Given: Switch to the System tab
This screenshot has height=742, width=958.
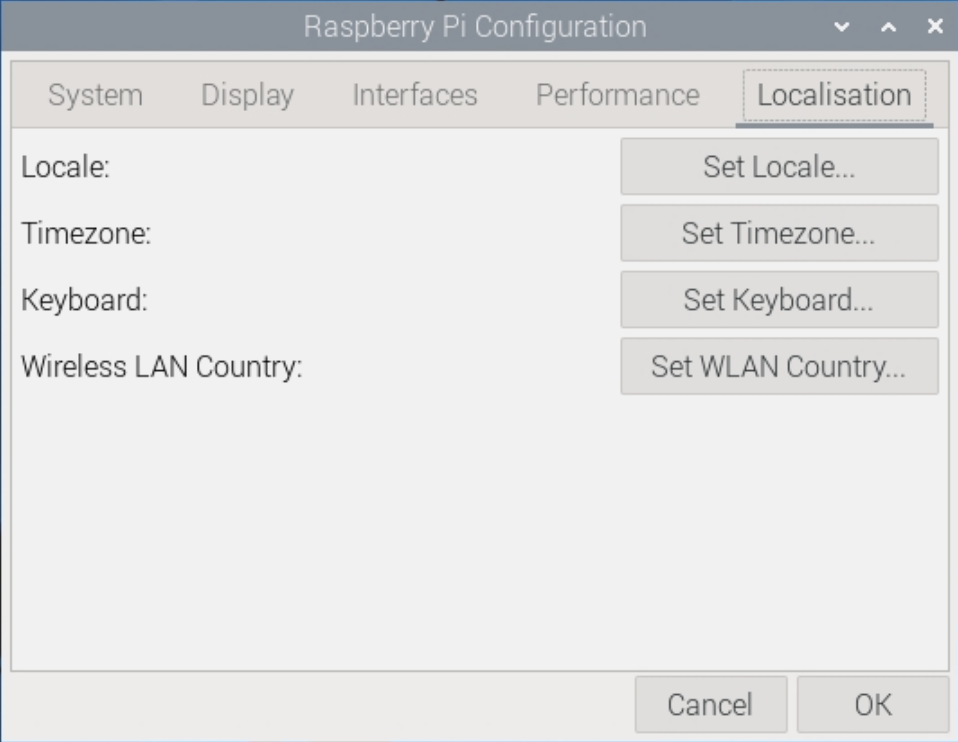Looking at the screenshot, I should (94, 95).
